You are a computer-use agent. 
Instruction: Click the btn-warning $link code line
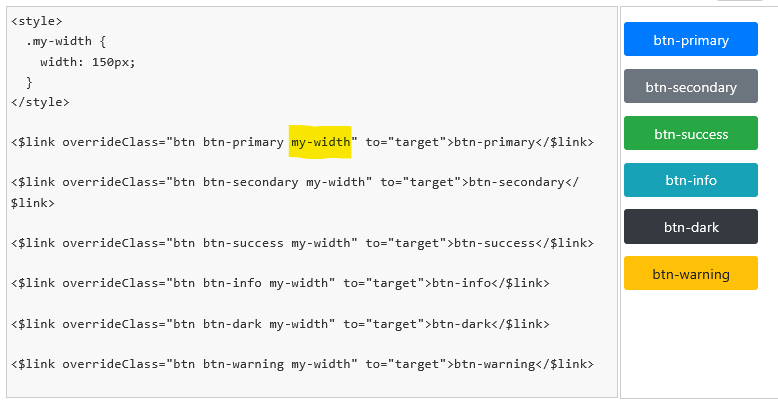click(302, 364)
